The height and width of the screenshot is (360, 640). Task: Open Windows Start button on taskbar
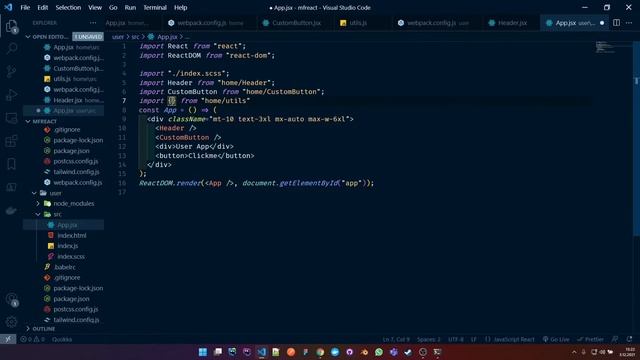[x=203, y=352]
